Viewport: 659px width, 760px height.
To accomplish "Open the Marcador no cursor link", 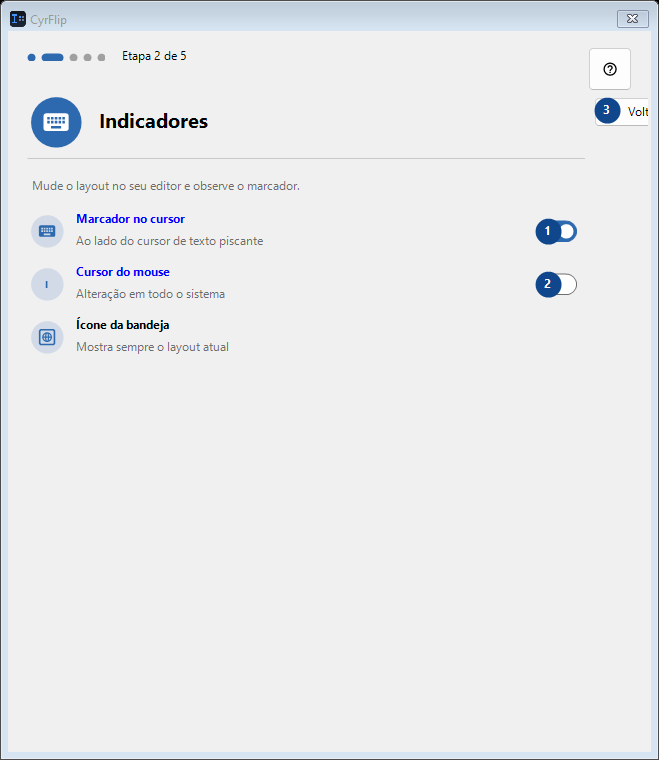I will [x=130, y=219].
